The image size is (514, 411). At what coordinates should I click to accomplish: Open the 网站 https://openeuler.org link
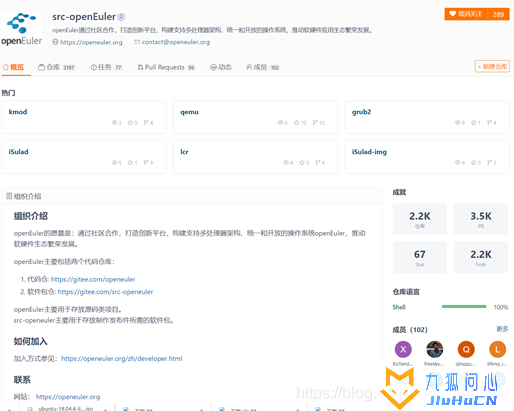[x=68, y=397]
